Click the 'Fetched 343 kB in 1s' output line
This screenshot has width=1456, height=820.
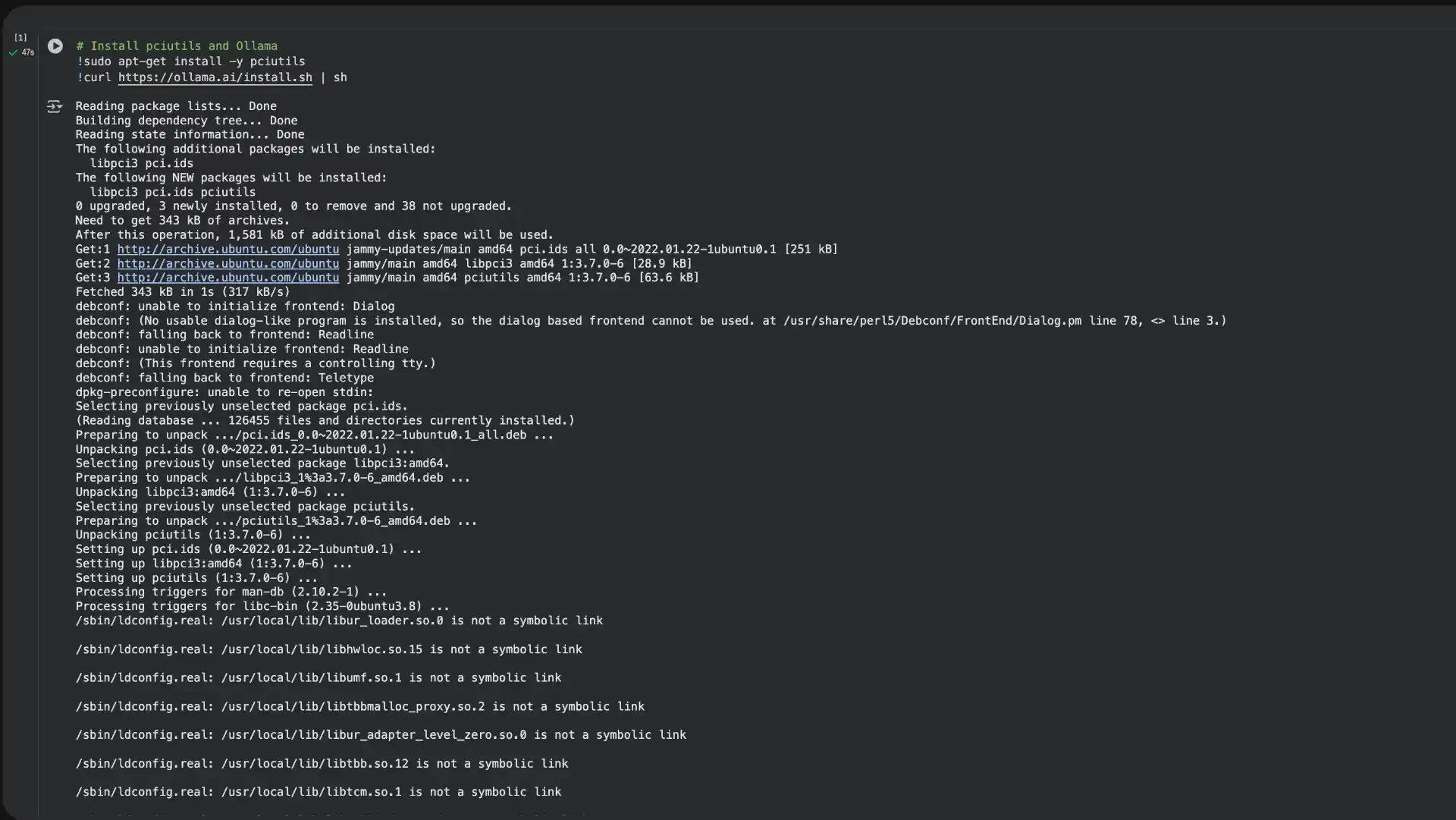coord(182,292)
